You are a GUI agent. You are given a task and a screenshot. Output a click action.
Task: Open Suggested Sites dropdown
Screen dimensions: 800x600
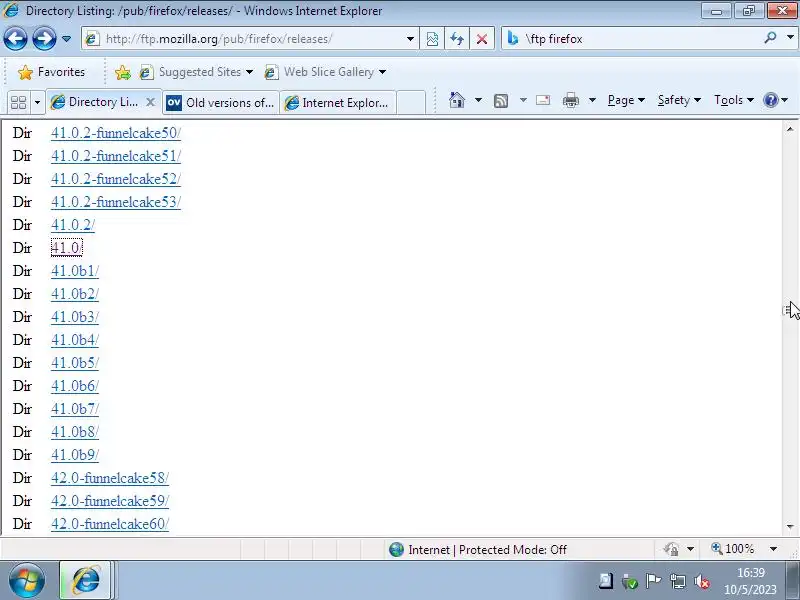pos(196,72)
